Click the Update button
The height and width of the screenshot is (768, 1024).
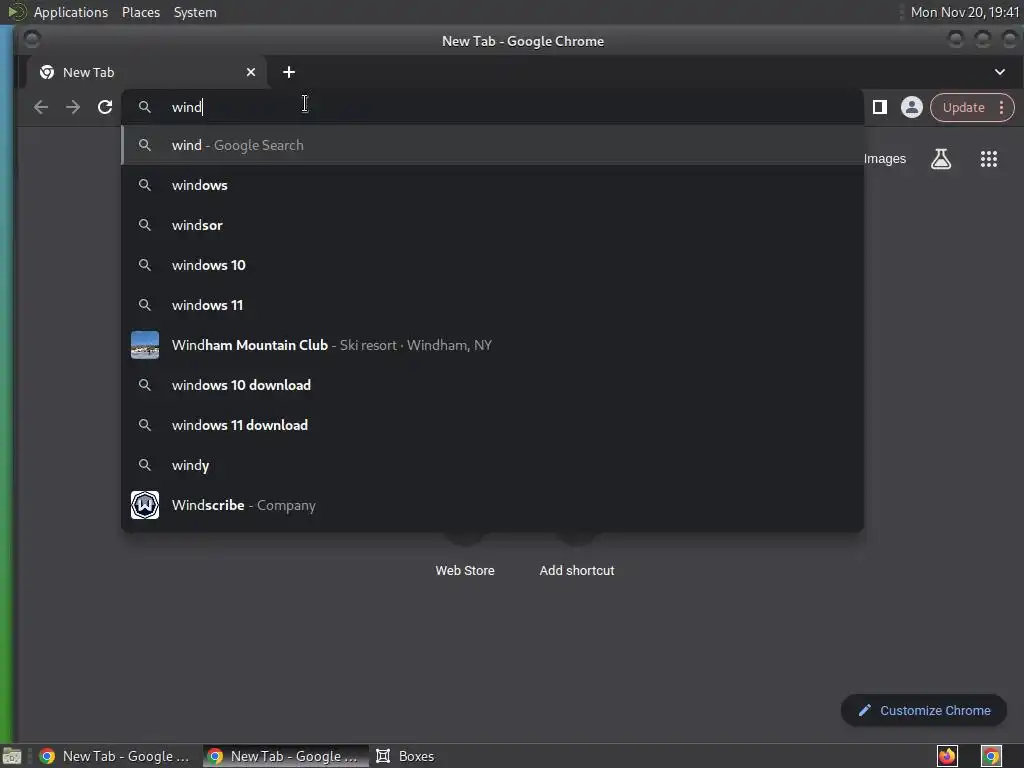coord(963,108)
